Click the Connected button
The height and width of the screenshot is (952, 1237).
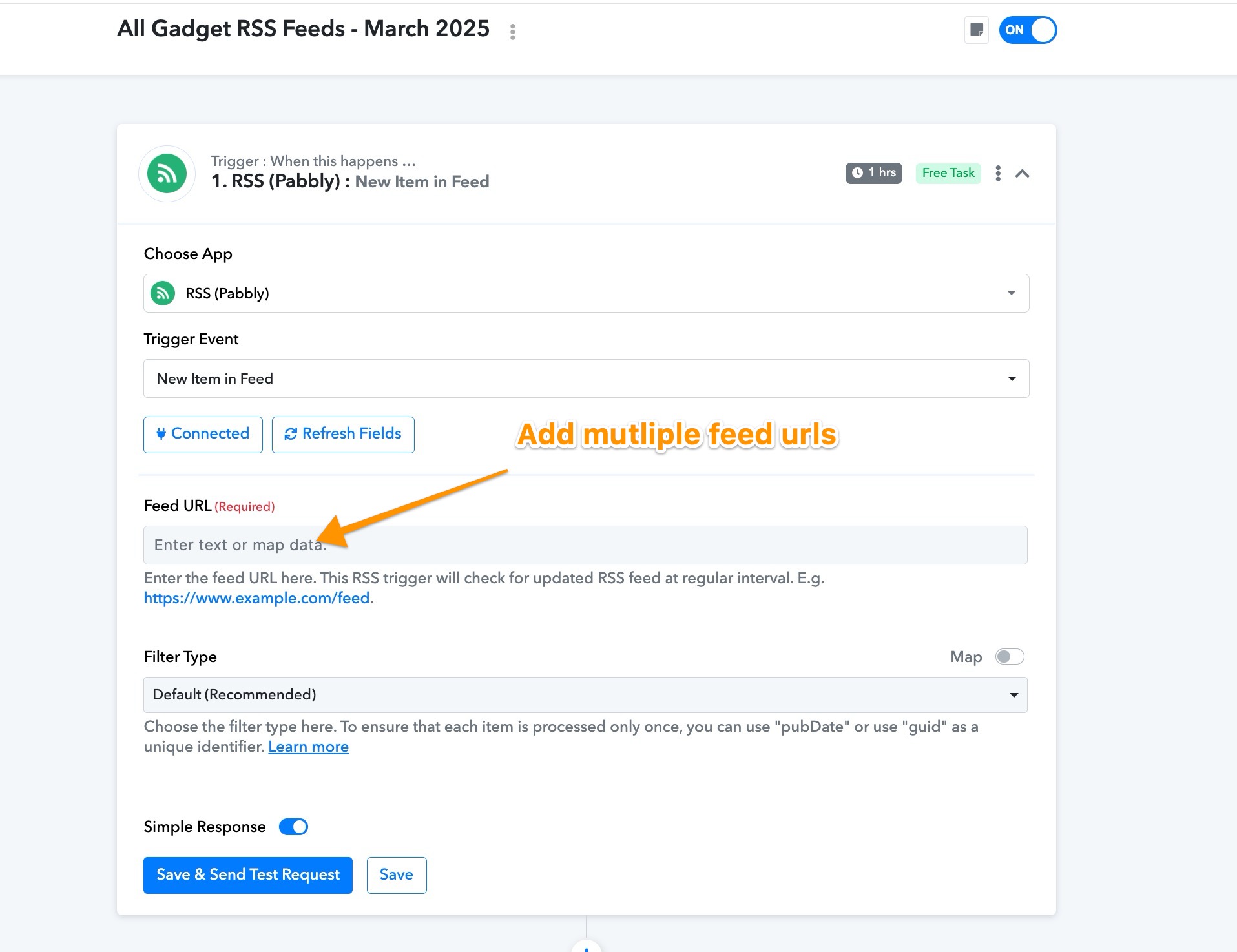pos(203,435)
